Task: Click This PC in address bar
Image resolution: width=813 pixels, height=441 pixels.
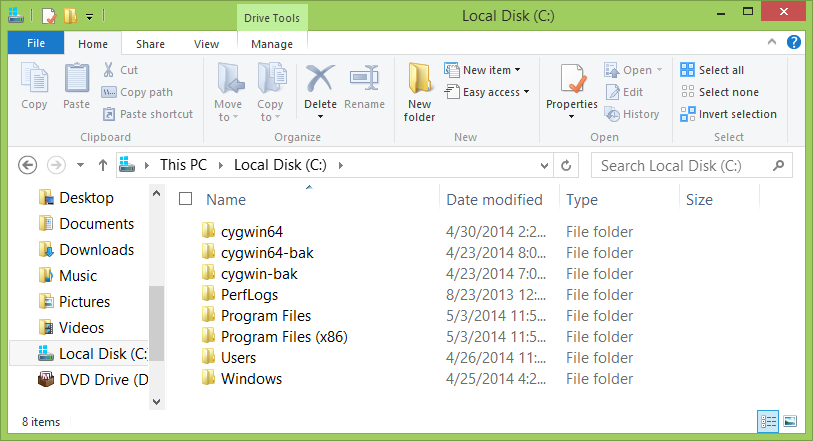Action: click(x=184, y=165)
